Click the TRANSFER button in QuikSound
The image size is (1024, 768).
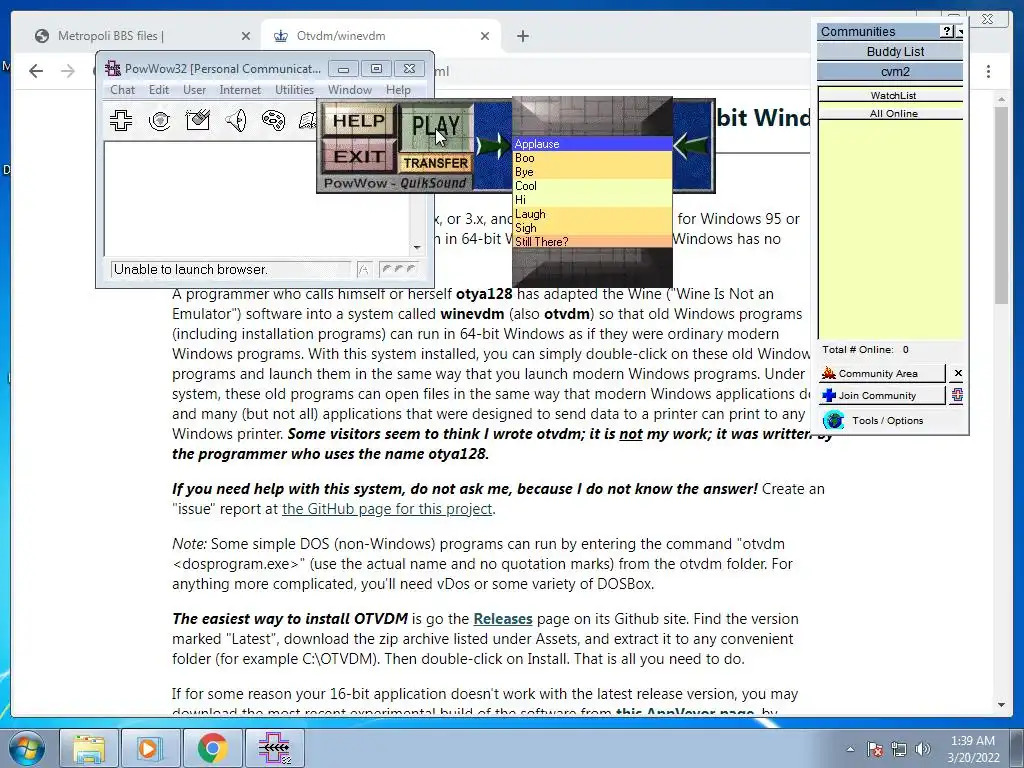click(x=436, y=163)
